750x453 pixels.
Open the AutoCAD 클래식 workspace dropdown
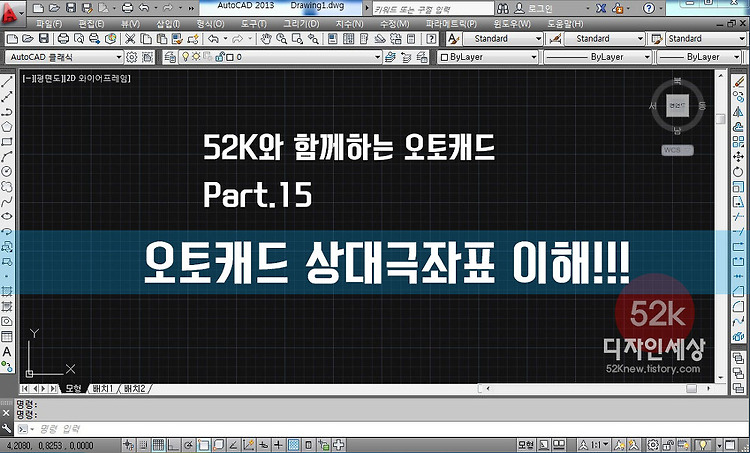pyautogui.click(x=64, y=57)
